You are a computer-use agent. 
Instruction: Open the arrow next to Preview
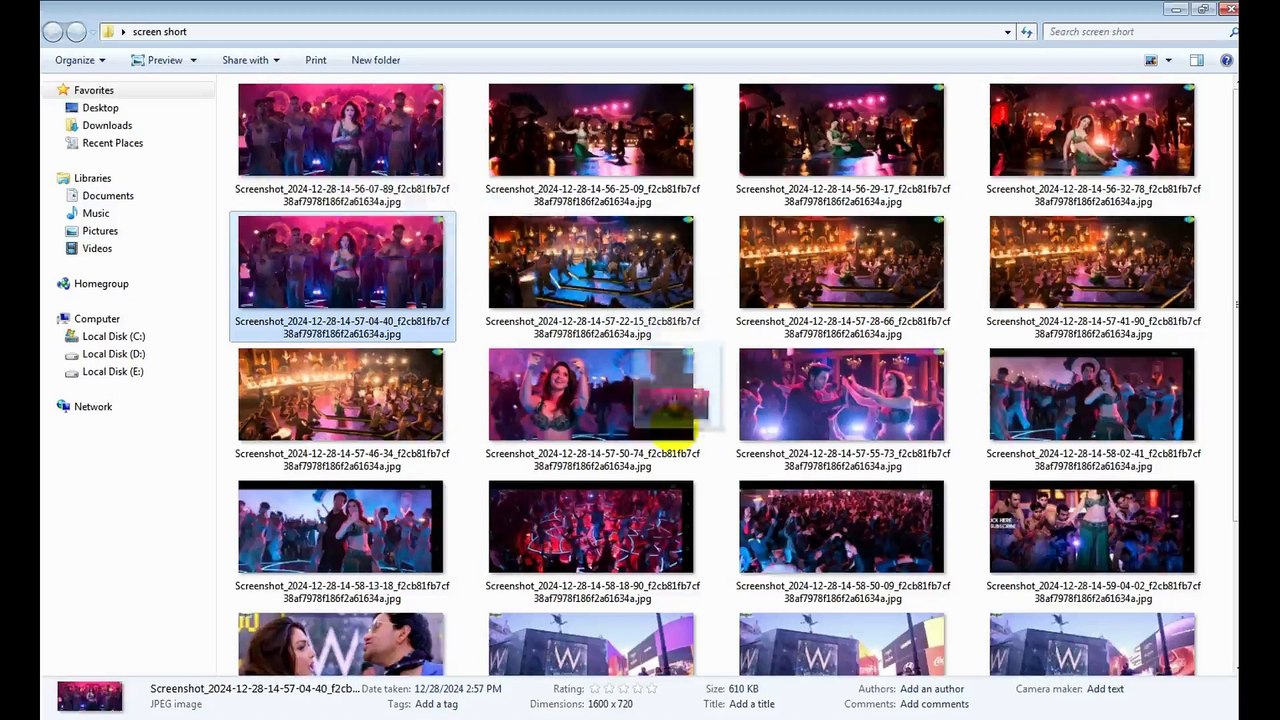coord(193,60)
